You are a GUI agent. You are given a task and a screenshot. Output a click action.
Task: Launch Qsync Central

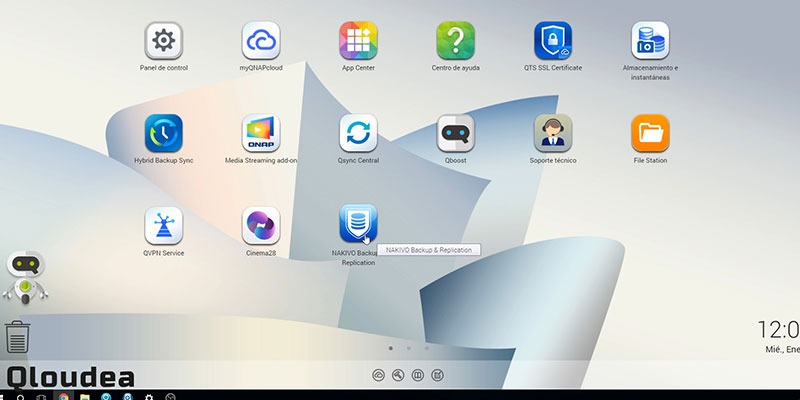coord(358,133)
